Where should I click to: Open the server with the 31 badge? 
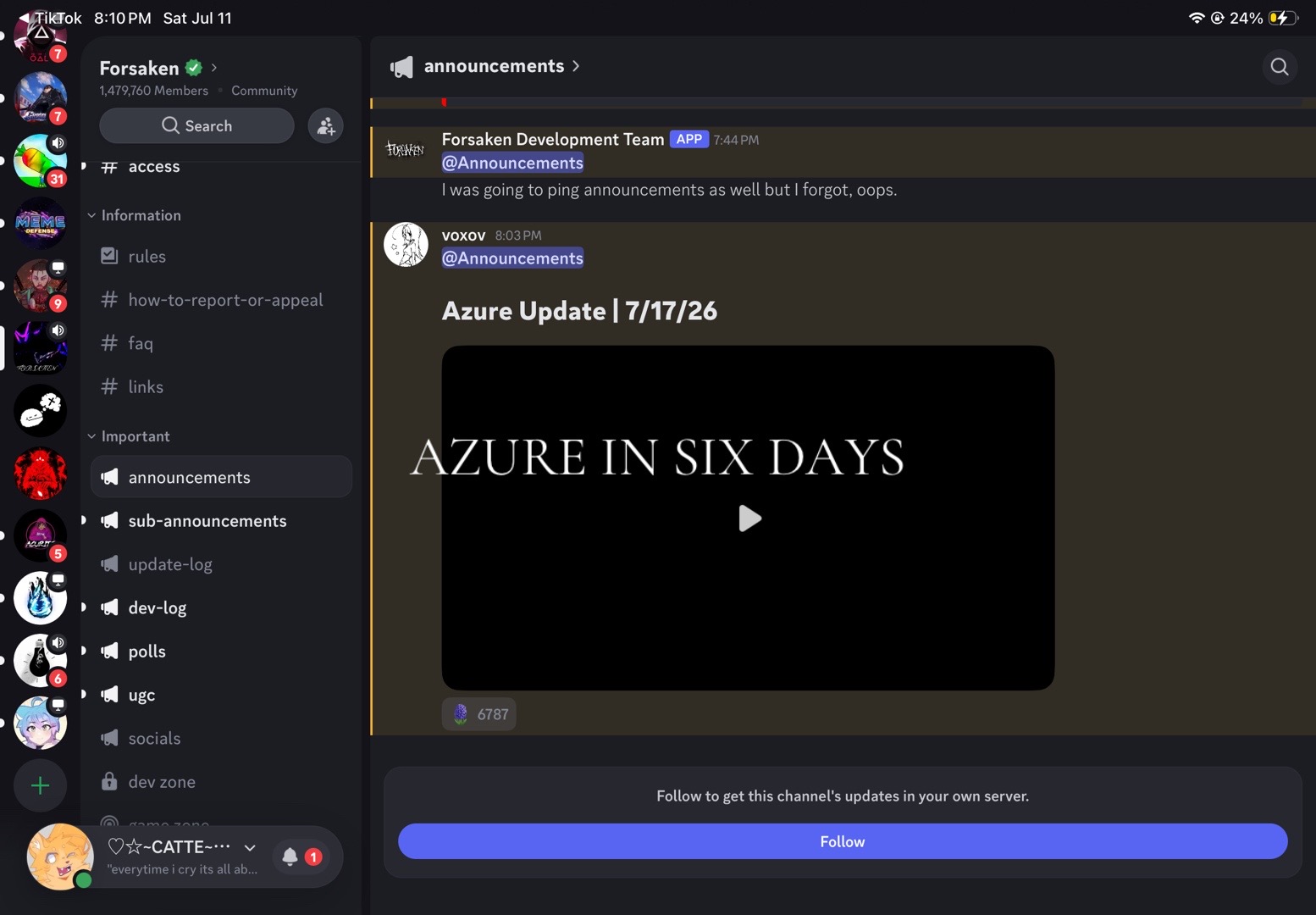point(40,161)
